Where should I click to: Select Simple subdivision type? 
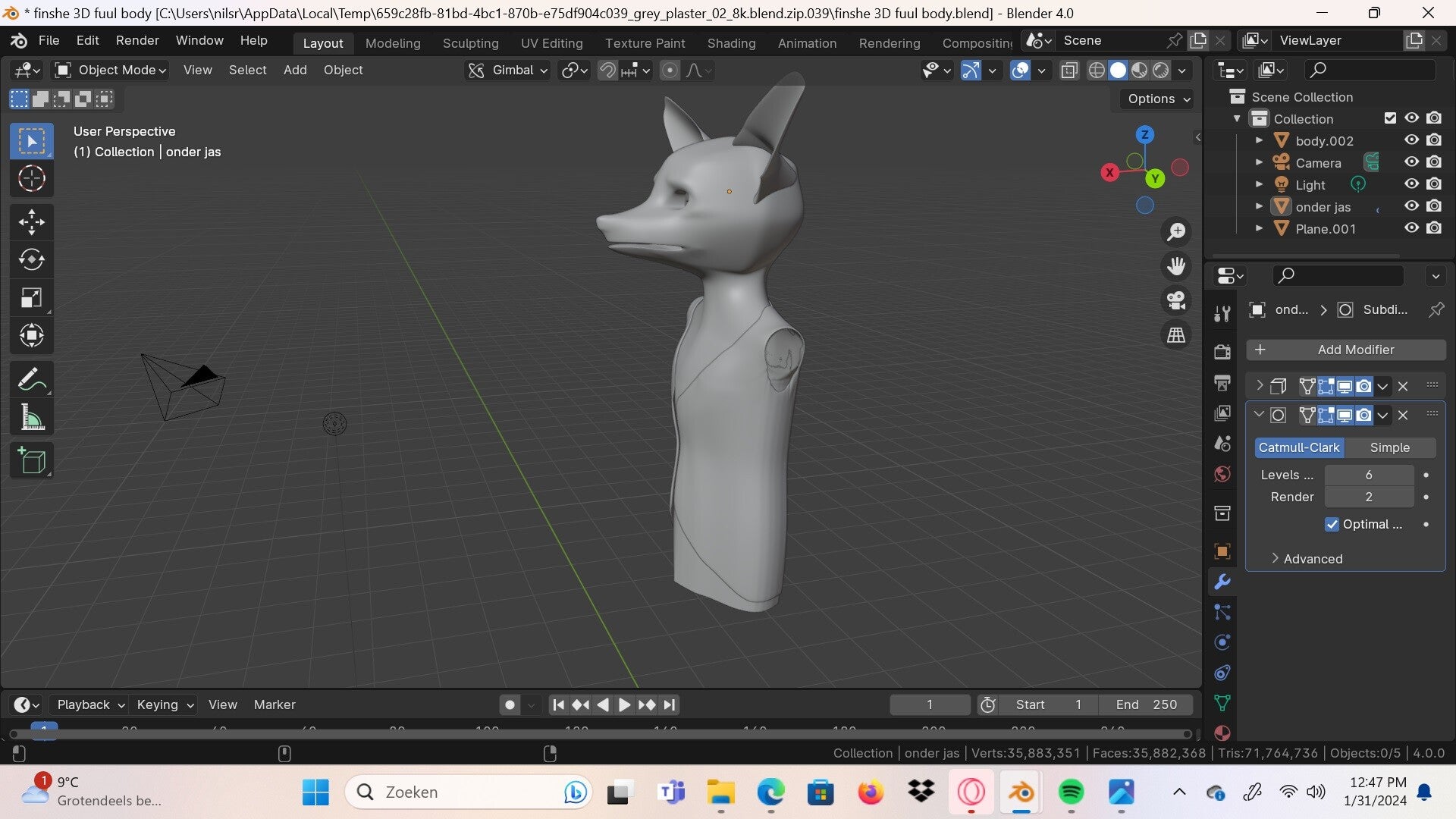pos(1389,447)
